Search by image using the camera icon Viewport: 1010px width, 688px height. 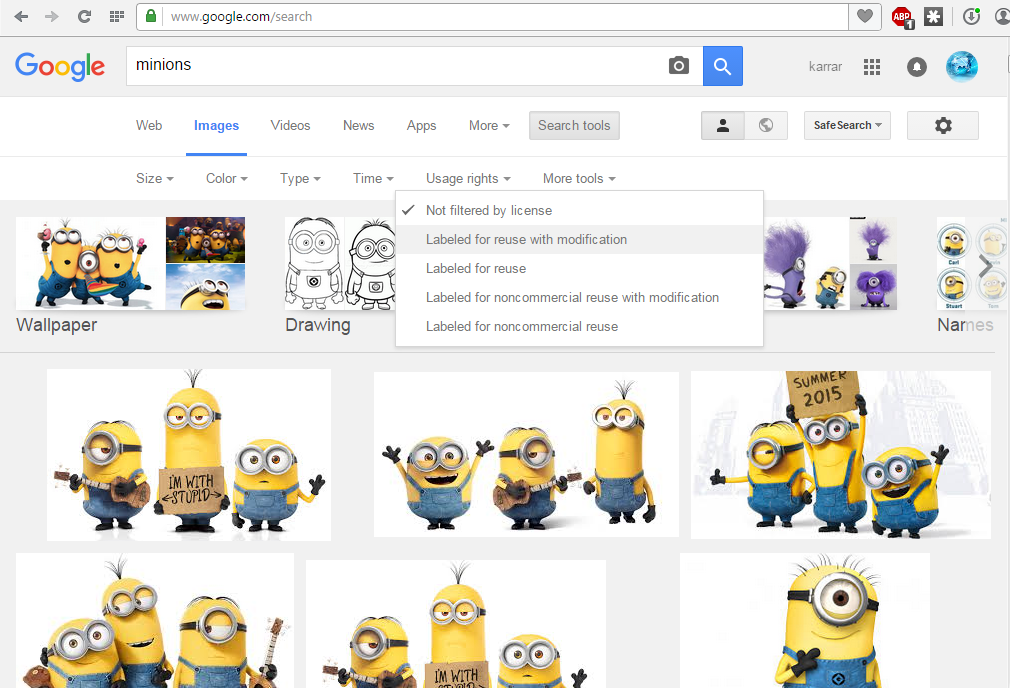pyautogui.click(x=679, y=66)
